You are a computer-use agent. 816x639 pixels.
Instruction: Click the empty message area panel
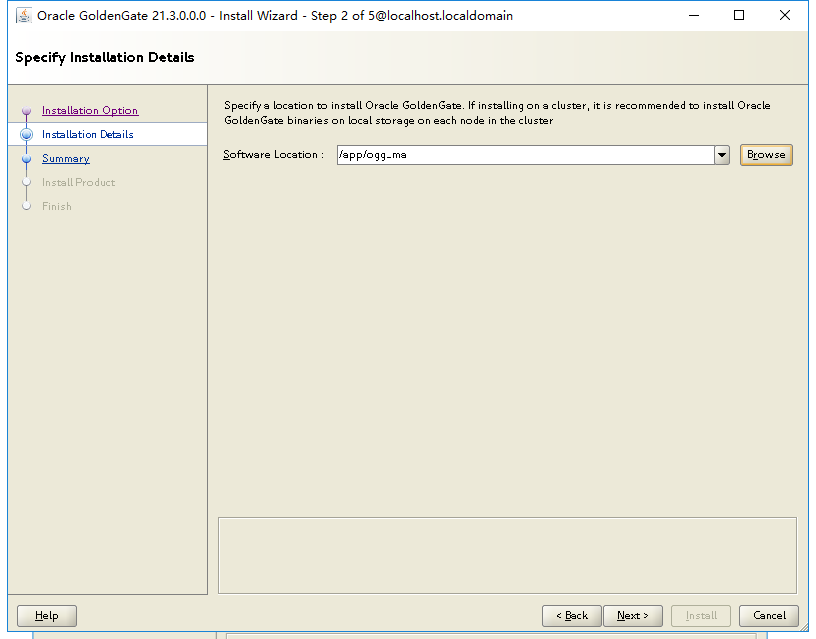(507, 555)
